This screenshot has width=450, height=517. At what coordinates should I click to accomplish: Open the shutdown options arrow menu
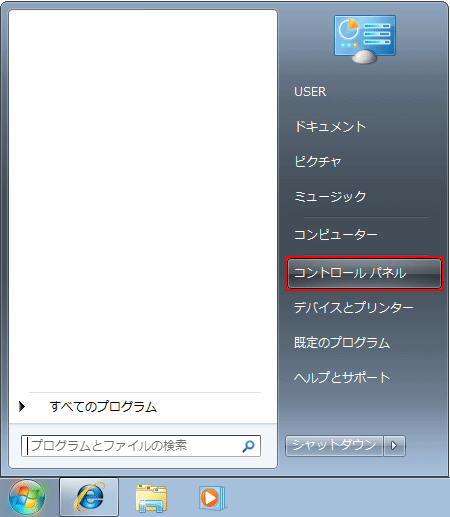pyautogui.click(x=394, y=445)
